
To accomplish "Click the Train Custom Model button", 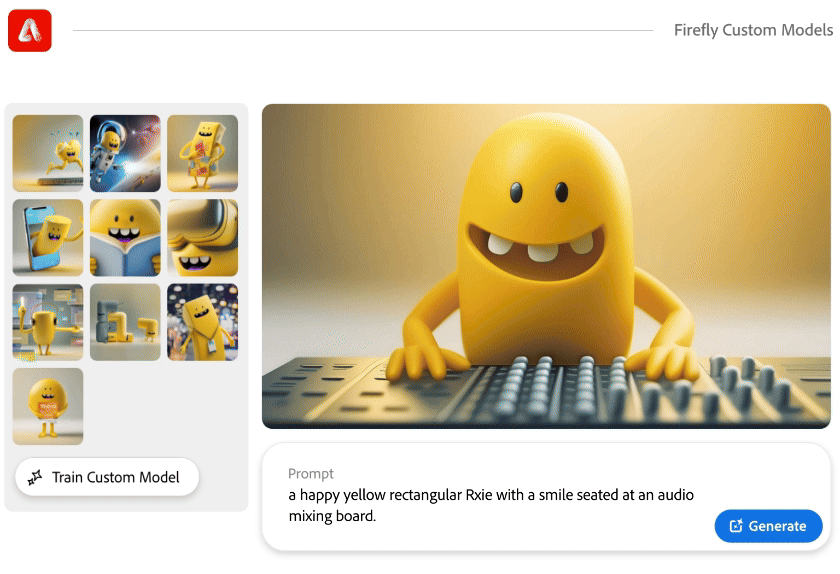I will (107, 476).
